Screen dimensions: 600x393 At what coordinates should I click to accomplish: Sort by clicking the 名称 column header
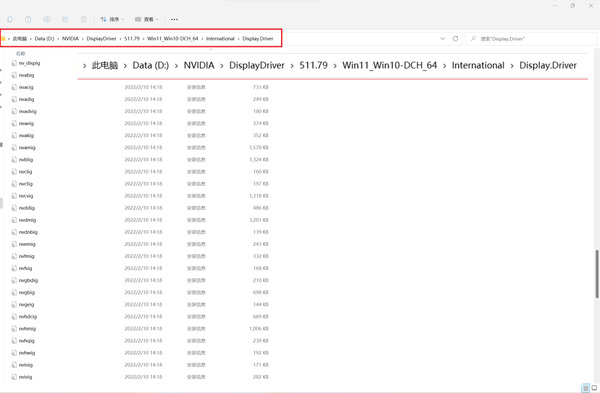21,54
